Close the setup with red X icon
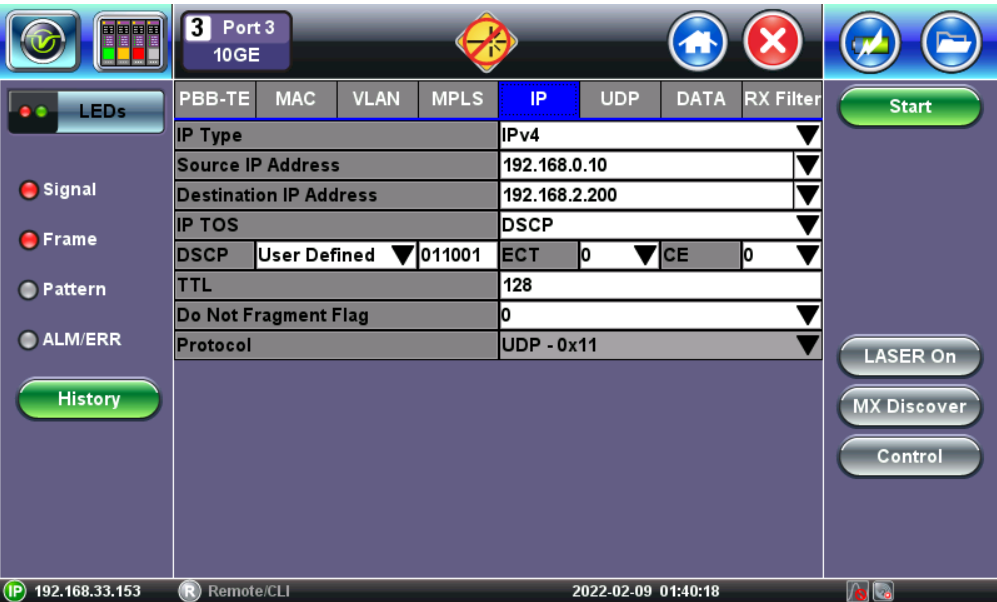 point(773,42)
